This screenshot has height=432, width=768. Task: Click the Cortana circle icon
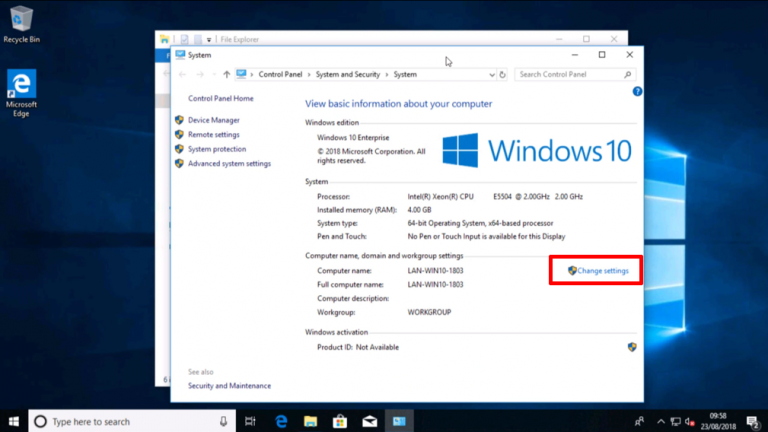40,421
